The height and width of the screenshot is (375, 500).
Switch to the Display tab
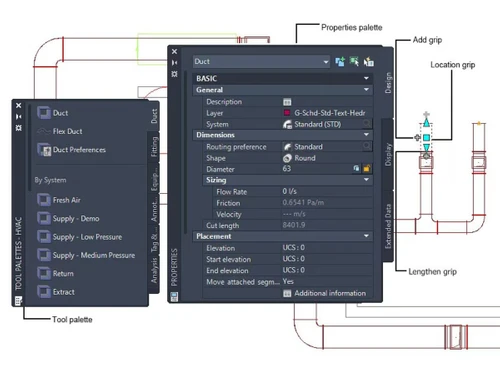pos(388,154)
